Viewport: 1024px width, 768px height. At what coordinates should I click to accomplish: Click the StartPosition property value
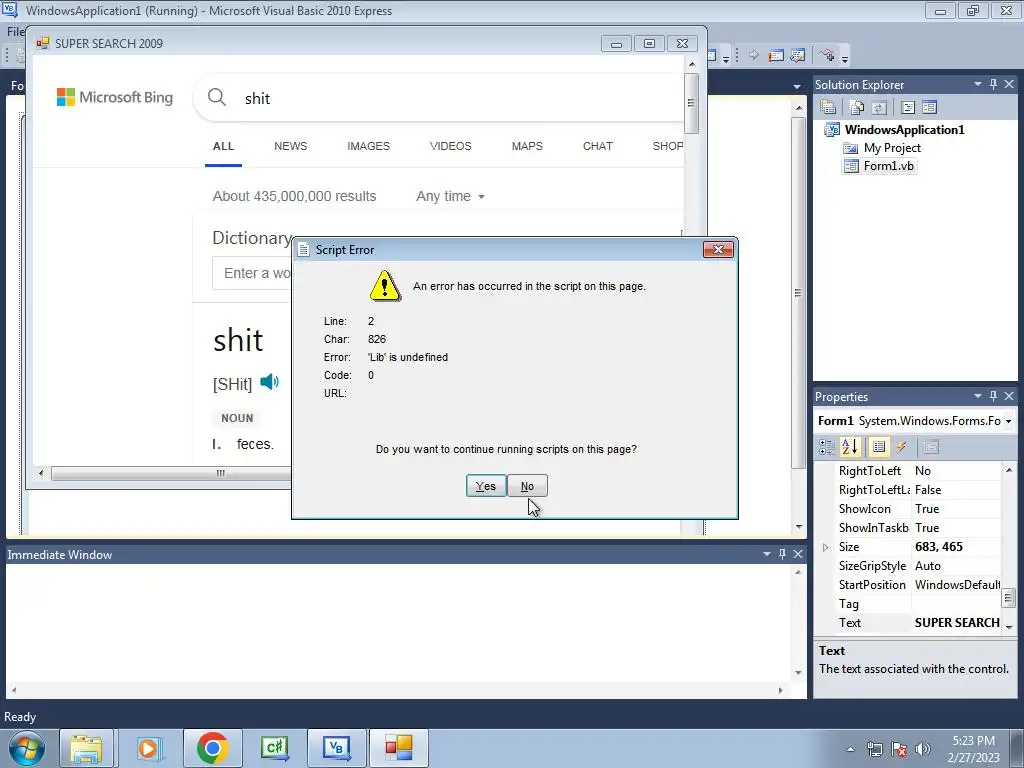(957, 585)
